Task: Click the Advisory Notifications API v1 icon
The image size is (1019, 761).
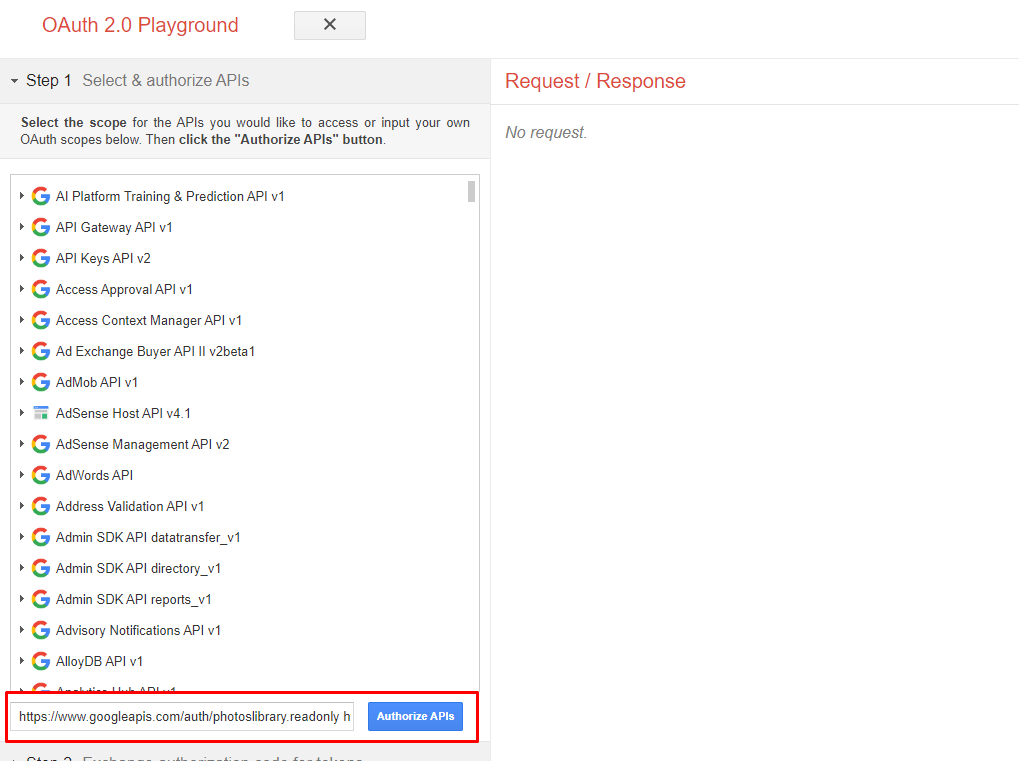Action: [40, 629]
